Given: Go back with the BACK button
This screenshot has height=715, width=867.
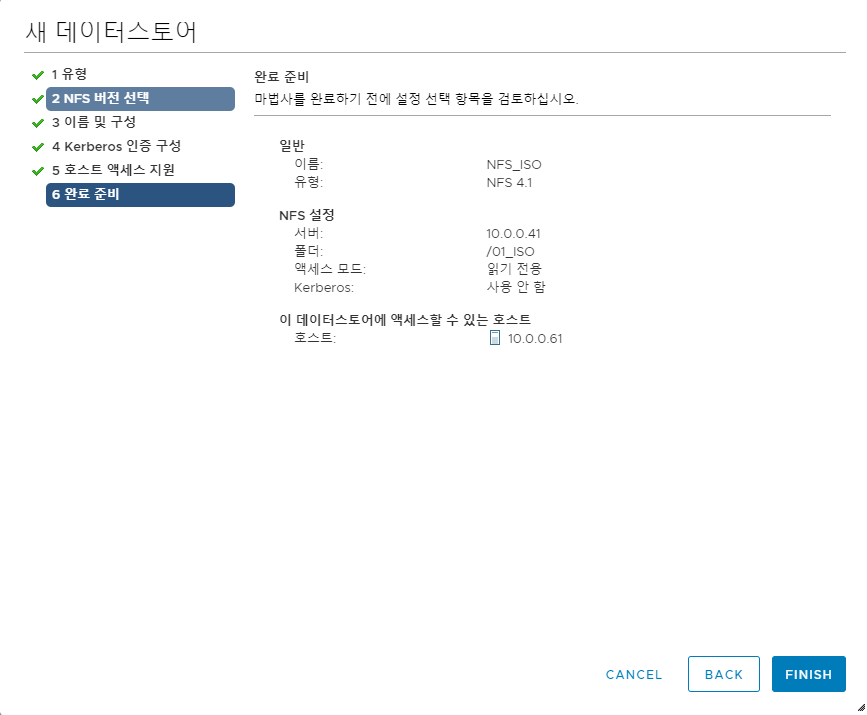Looking at the screenshot, I should (x=724, y=674).
